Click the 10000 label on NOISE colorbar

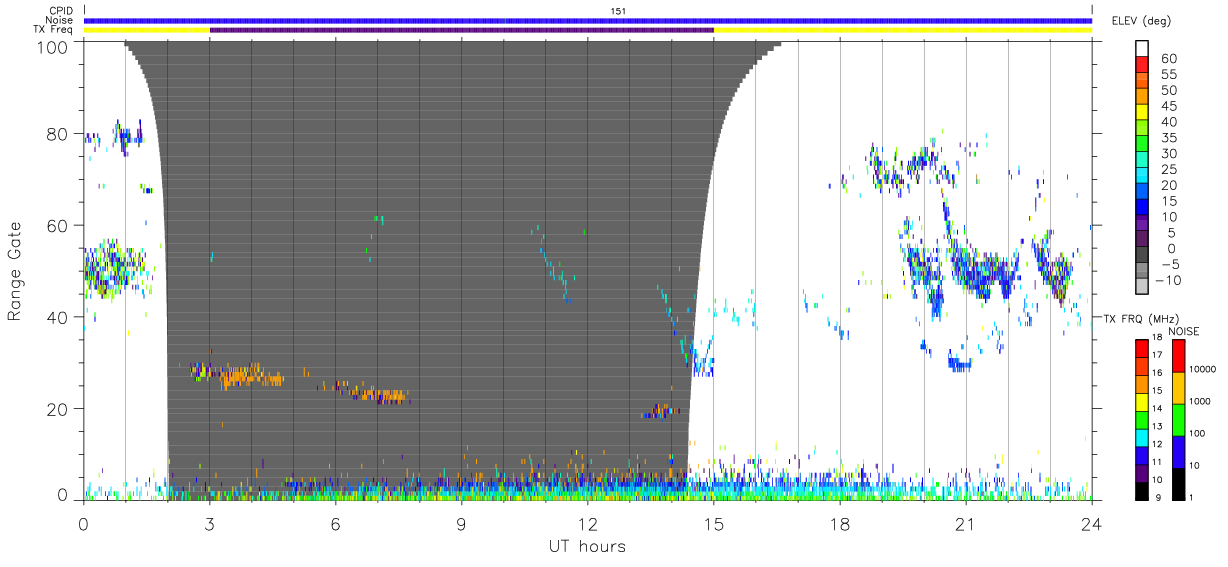click(x=1204, y=371)
